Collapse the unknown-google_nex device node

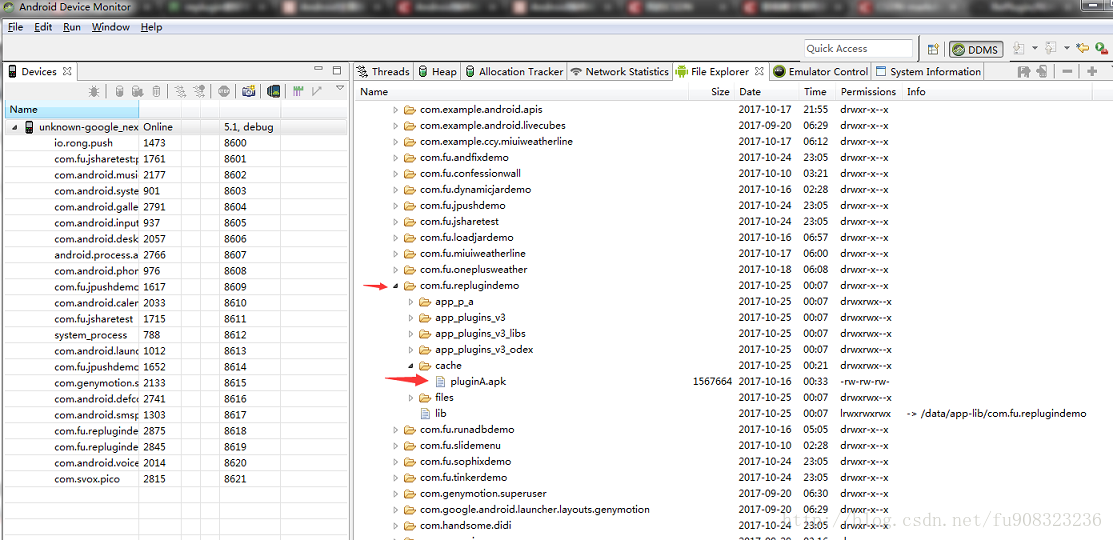[x=14, y=127]
